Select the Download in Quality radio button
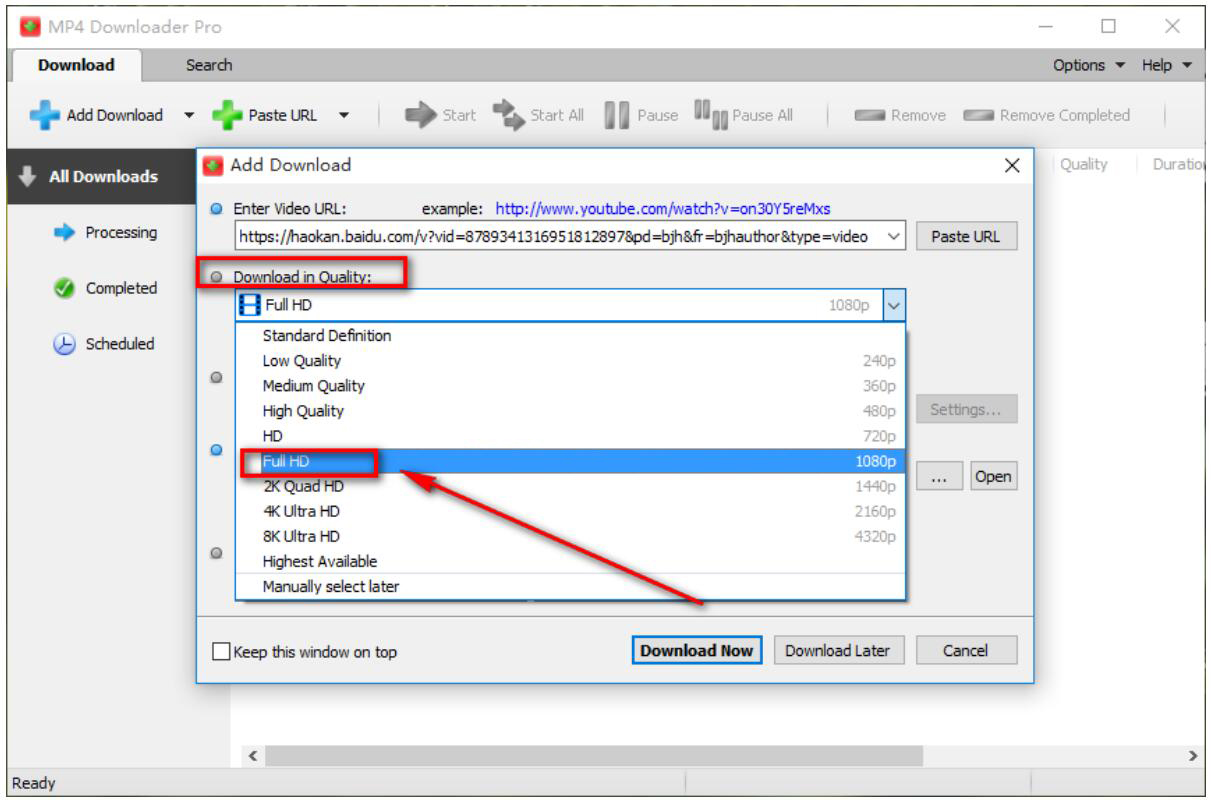 (217, 277)
